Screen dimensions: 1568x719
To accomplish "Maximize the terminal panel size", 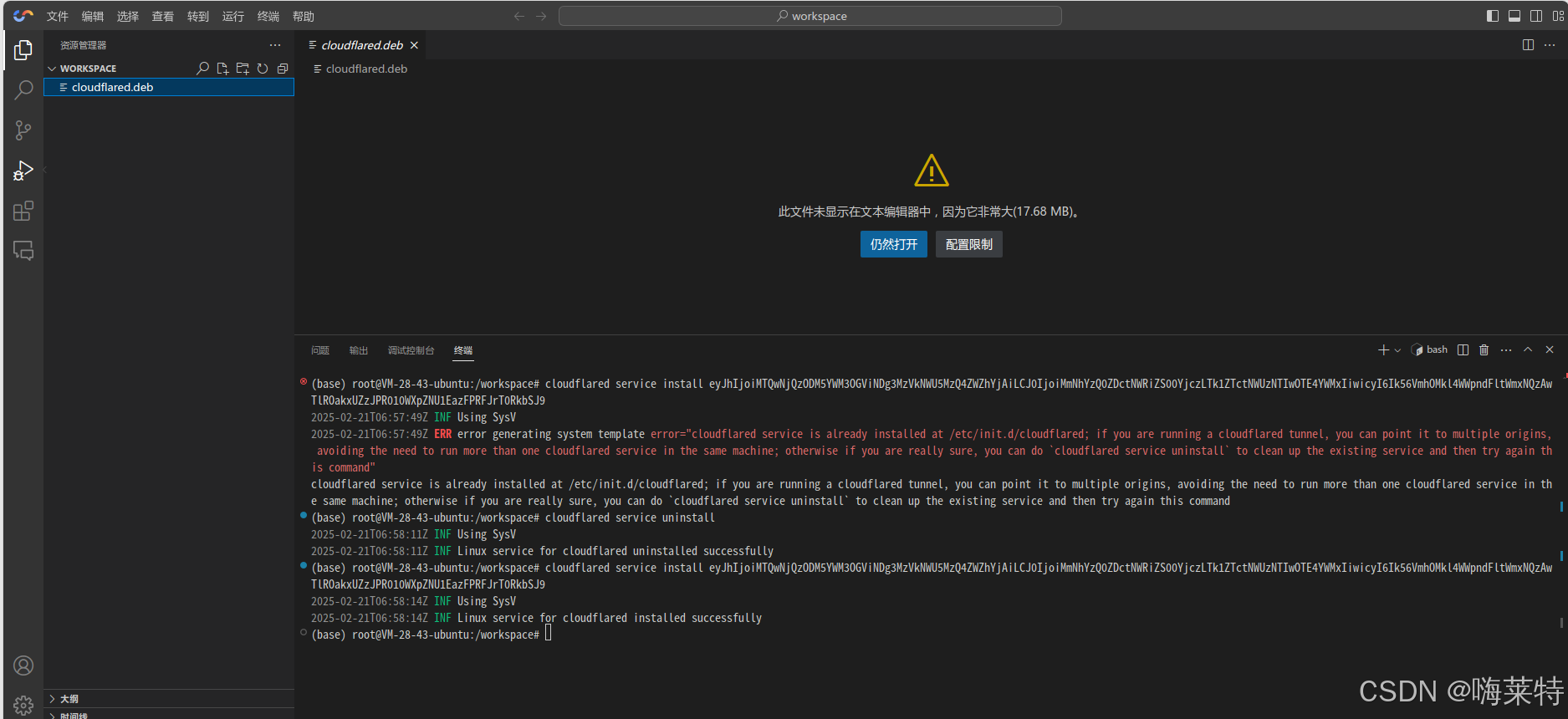I will (1528, 350).
